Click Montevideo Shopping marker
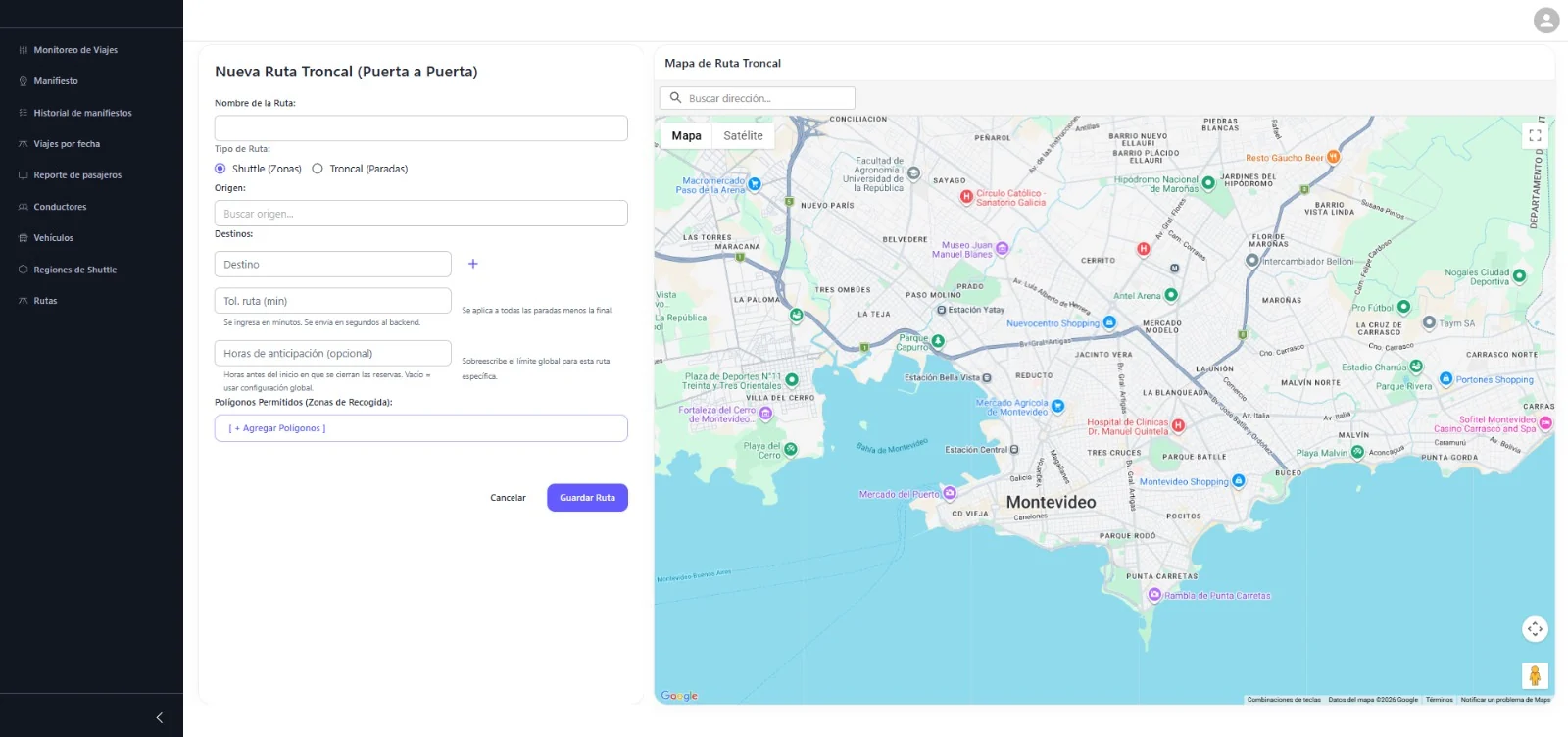Image resolution: width=1568 pixels, height=737 pixels. [x=1239, y=481]
